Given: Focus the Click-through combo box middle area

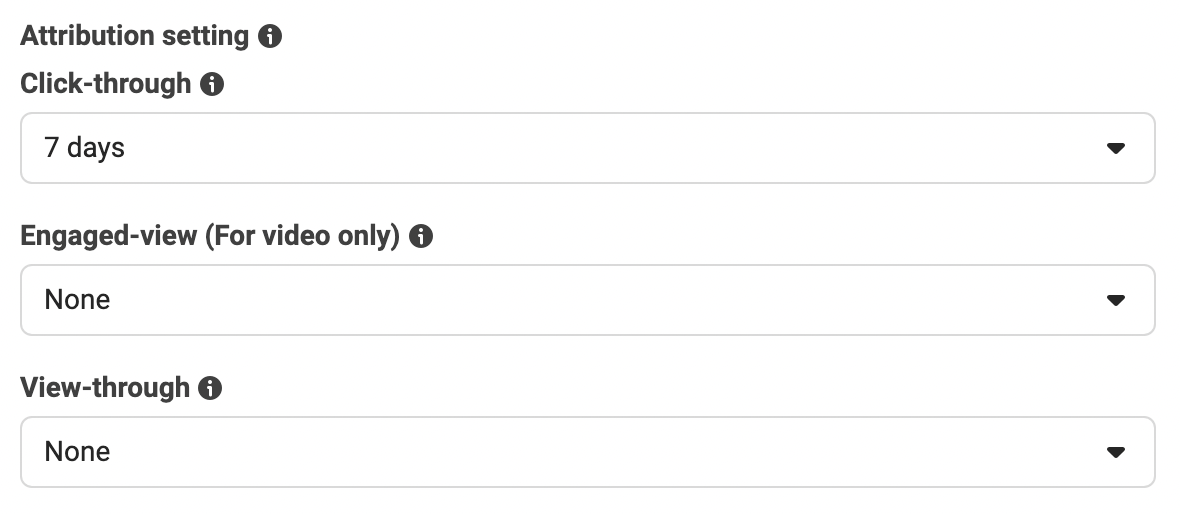Looking at the screenshot, I should coord(588,148).
